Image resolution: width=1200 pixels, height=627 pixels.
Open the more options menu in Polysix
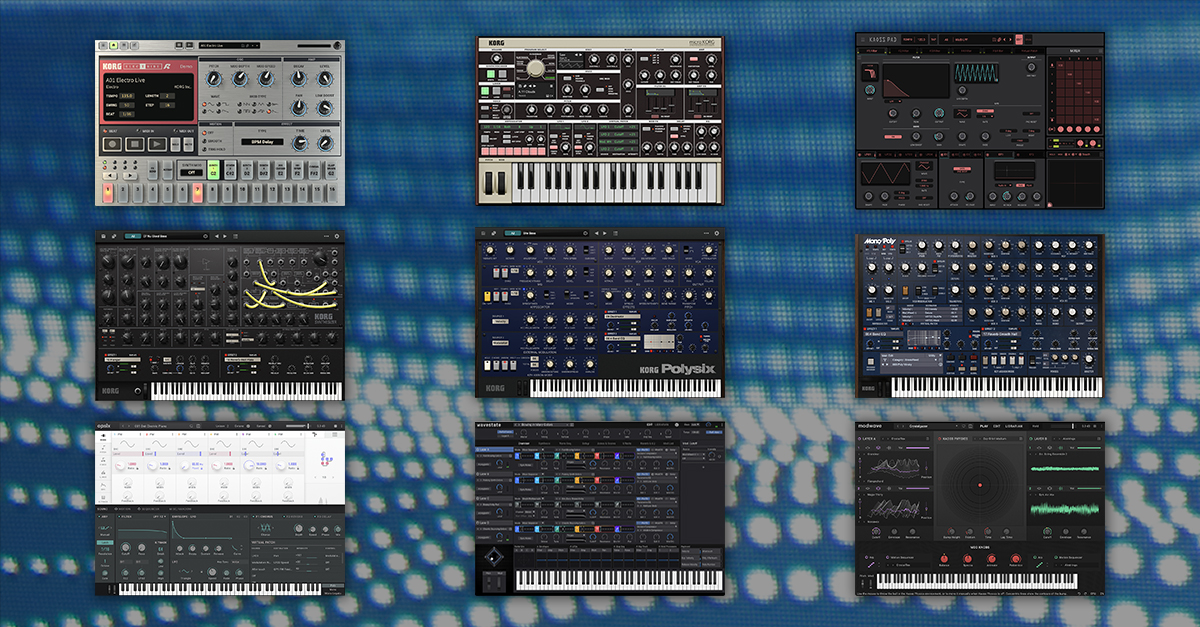pos(706,233)
